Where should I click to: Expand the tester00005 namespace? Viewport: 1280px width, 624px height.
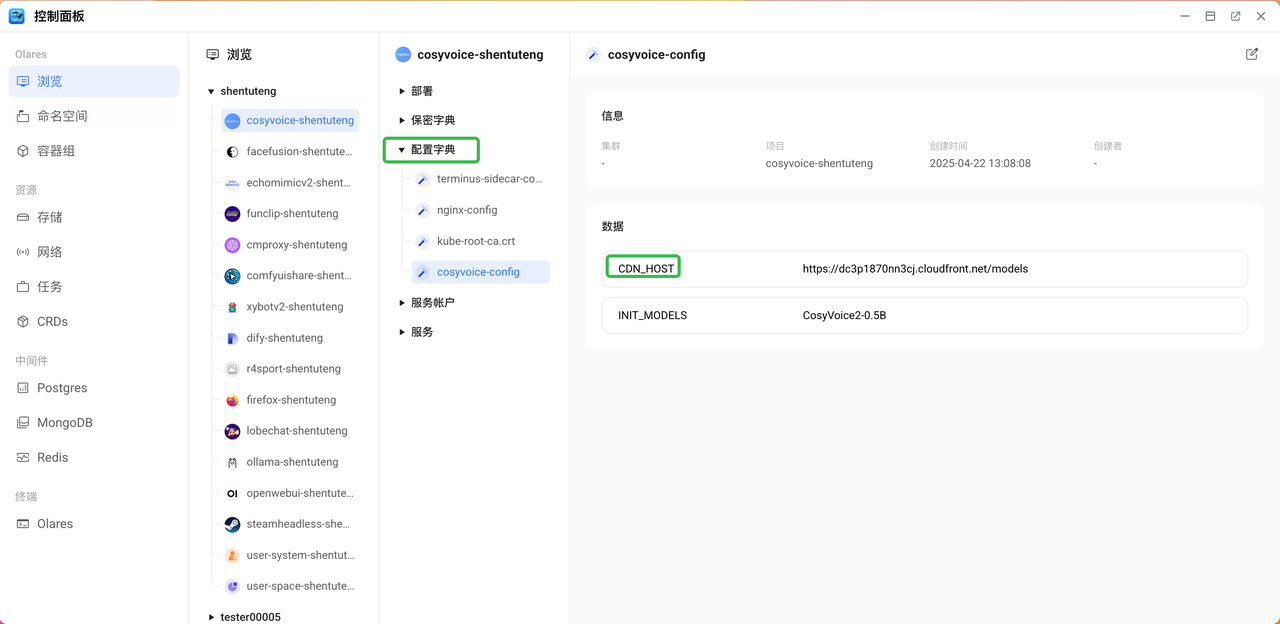tap(211, 617)
